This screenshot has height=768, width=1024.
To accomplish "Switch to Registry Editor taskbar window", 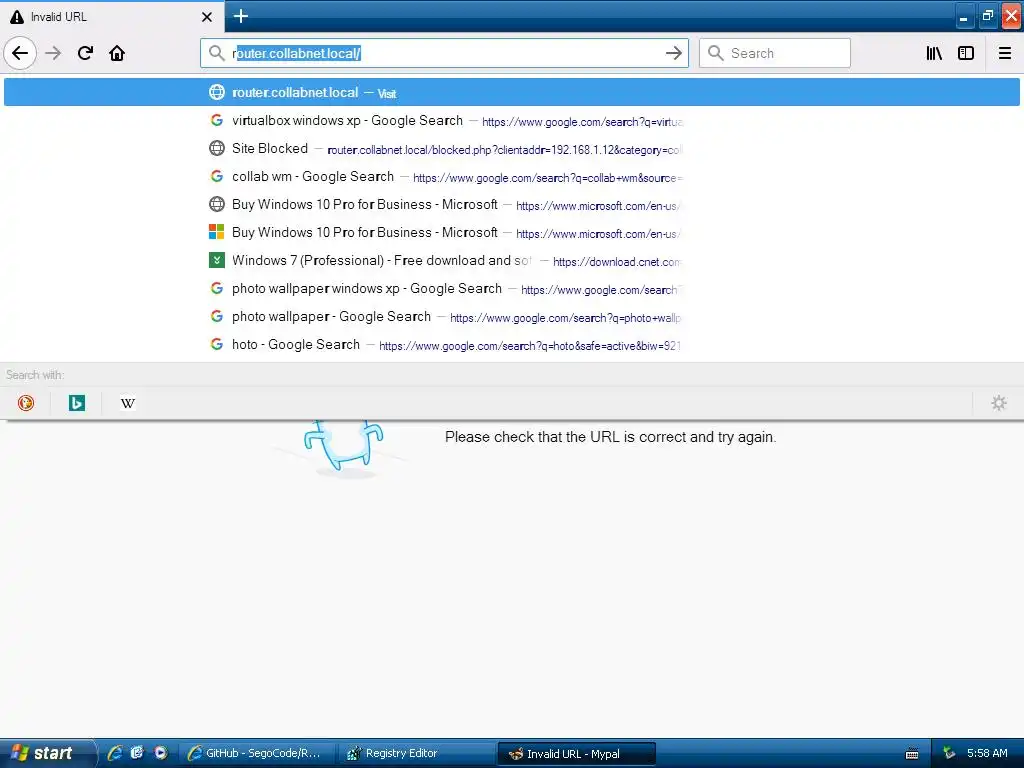I will (x=417, y=753).
